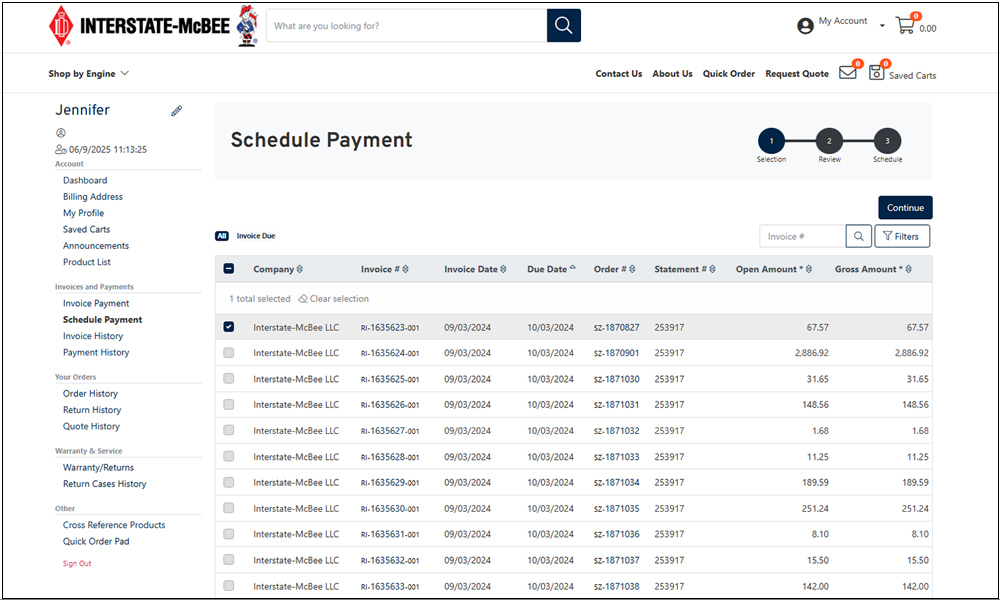
Task: Uncheck invoice RI-1635623-001 checkbox
Action: [x=229, y=326]
